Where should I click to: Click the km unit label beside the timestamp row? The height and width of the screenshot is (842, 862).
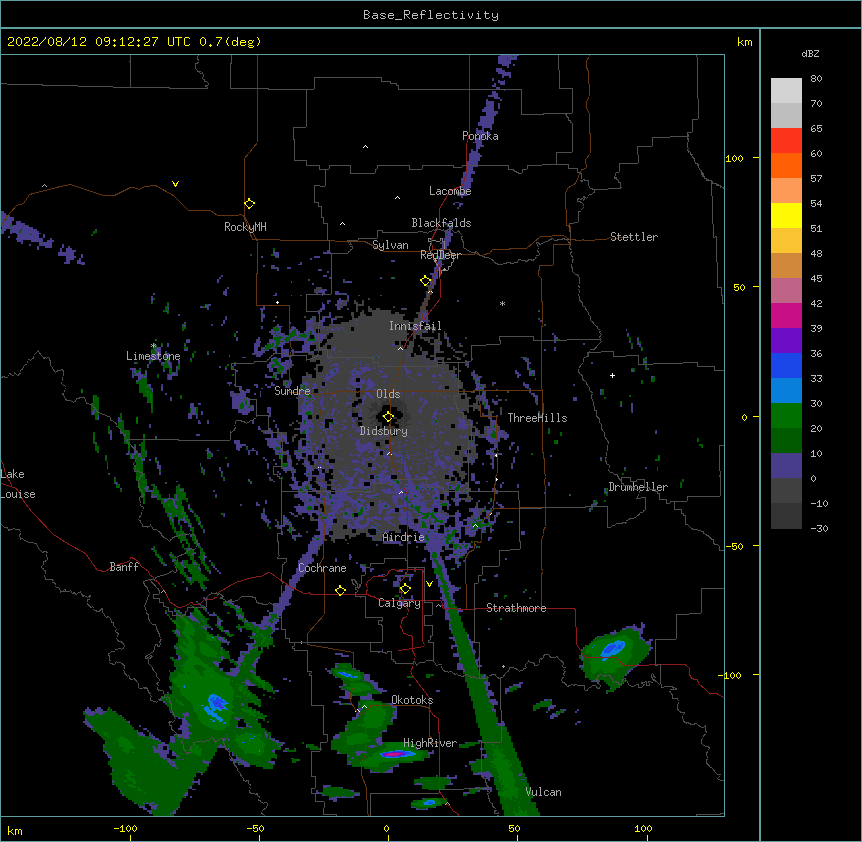[x=744, y=42]
